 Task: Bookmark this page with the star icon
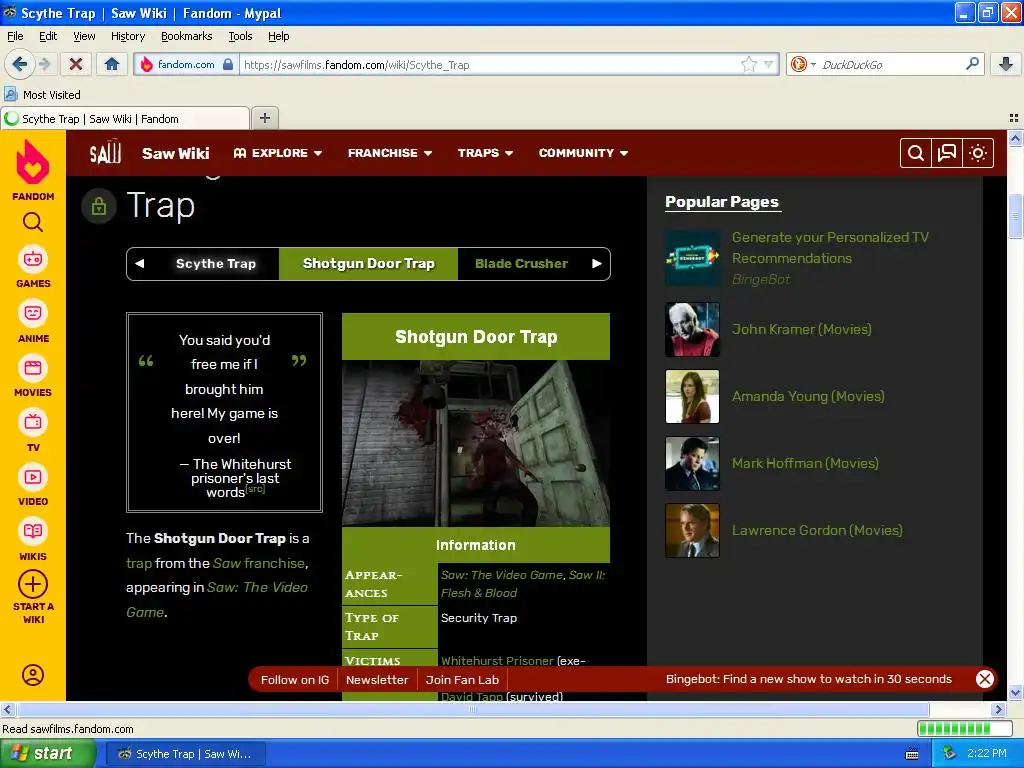click(748, 64)
